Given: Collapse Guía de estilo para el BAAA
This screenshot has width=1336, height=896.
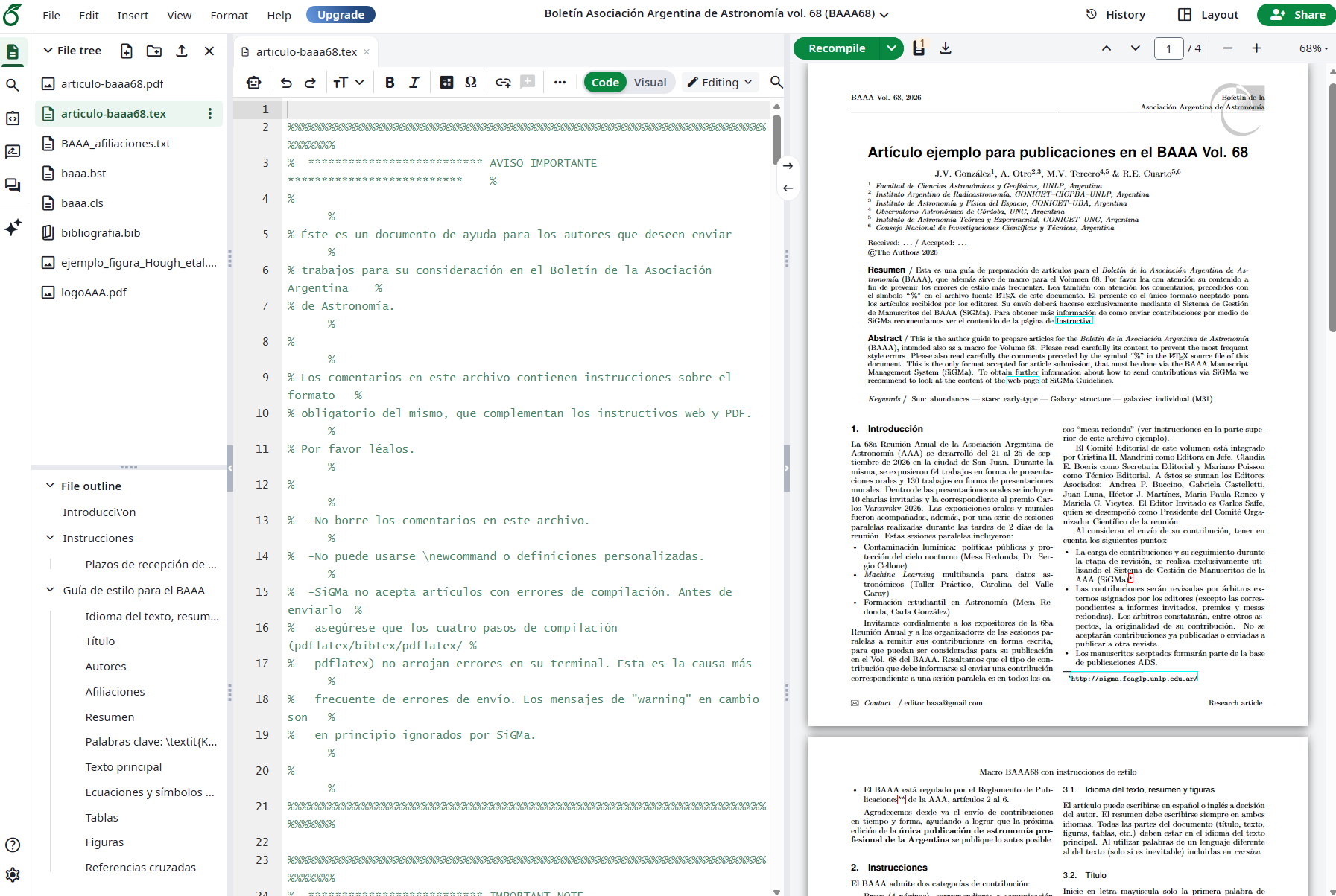Looking at the screenshot, I should click(50, 590).
